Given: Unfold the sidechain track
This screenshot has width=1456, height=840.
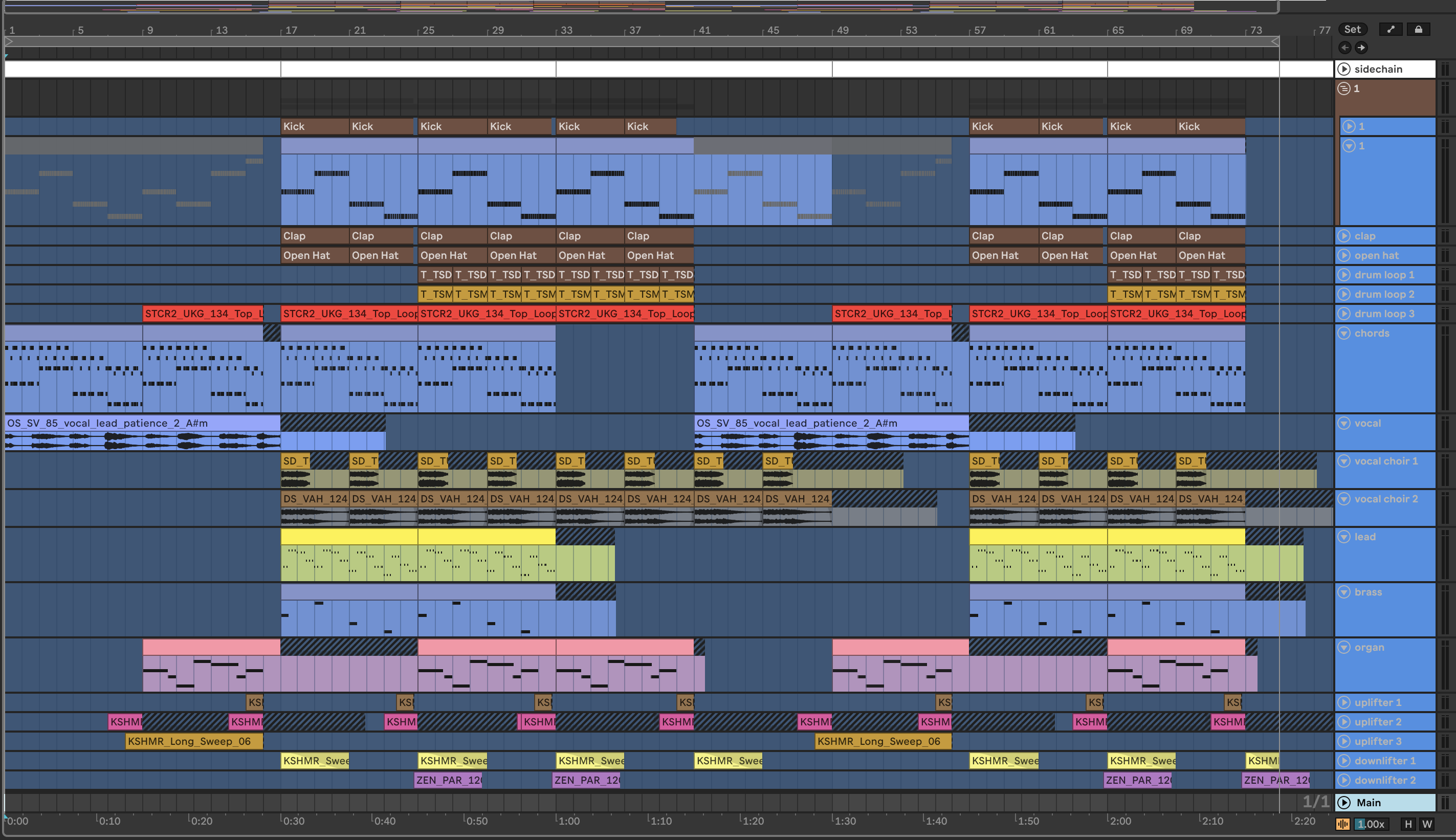Looking at the screenshot, I should tap(1344, 69).
